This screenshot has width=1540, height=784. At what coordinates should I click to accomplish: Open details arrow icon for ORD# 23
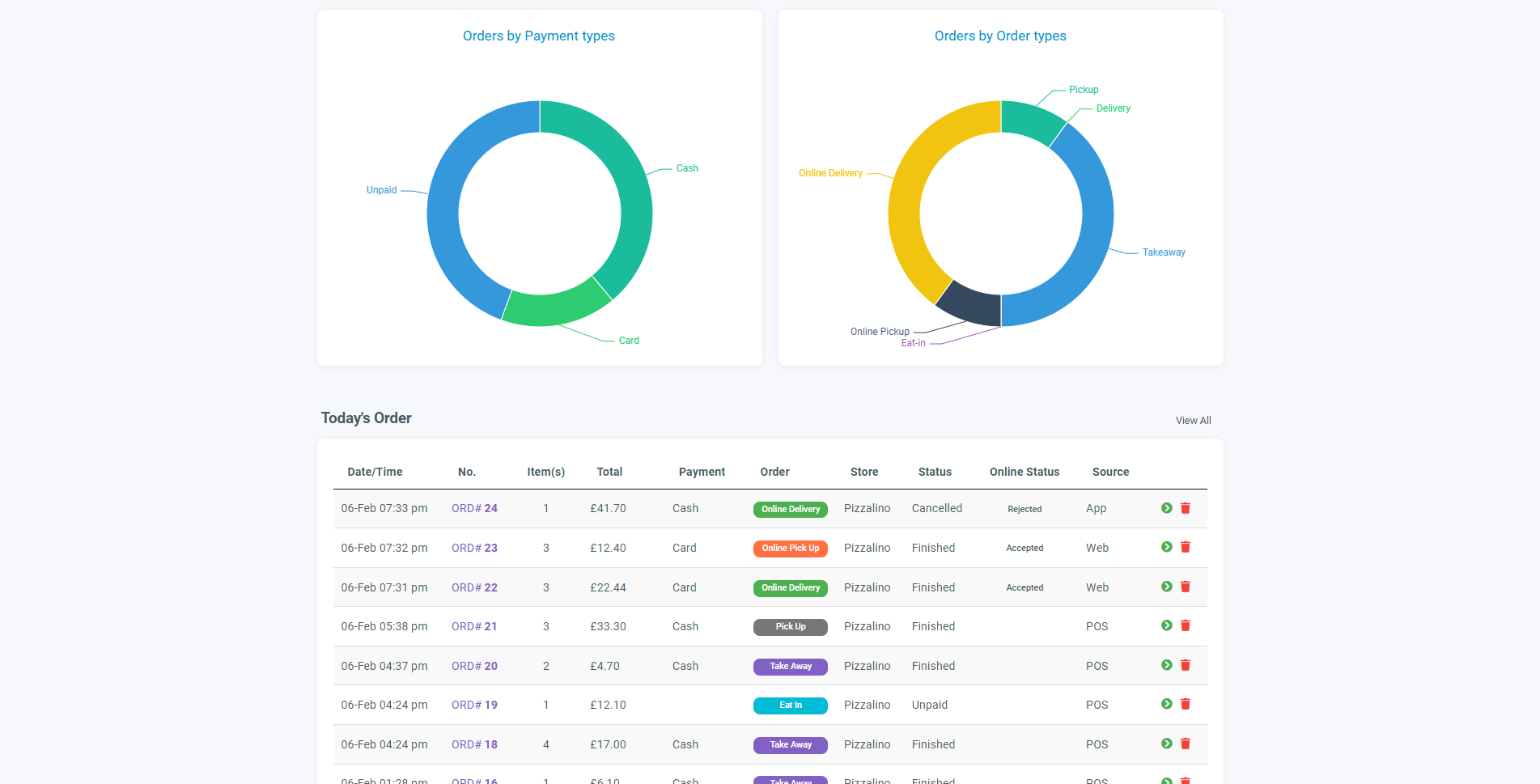click(1166, 547)
